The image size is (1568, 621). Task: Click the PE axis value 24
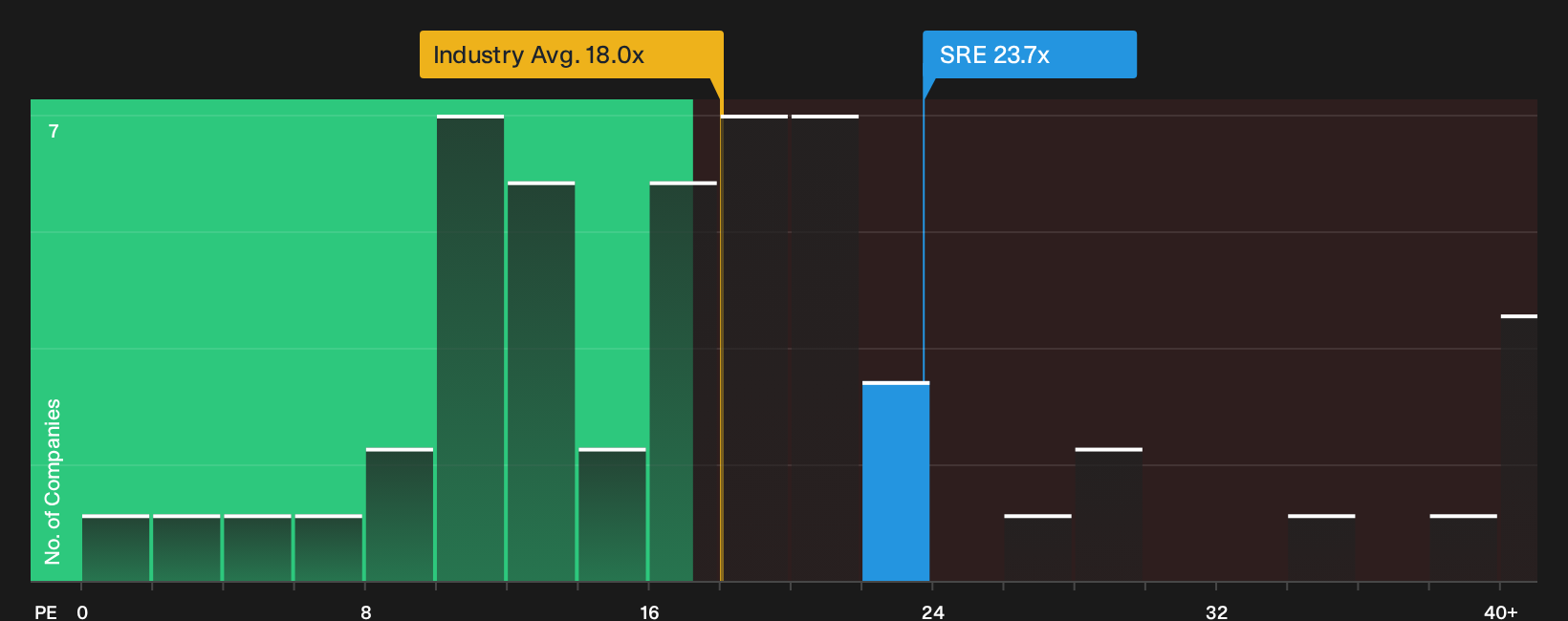click(933, 611)
